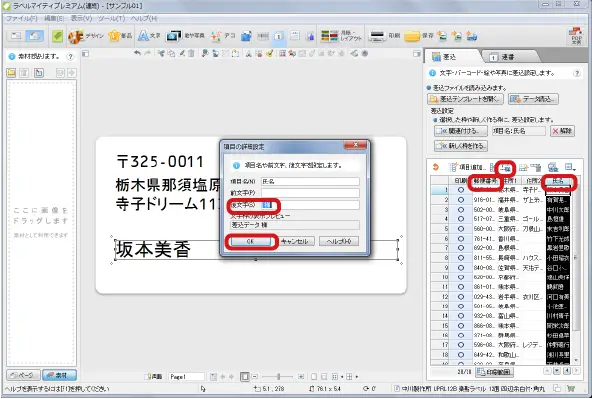The image size is (592, 399).
Task: Click the help question mark in merge panel
Action: tap(577, 73)
